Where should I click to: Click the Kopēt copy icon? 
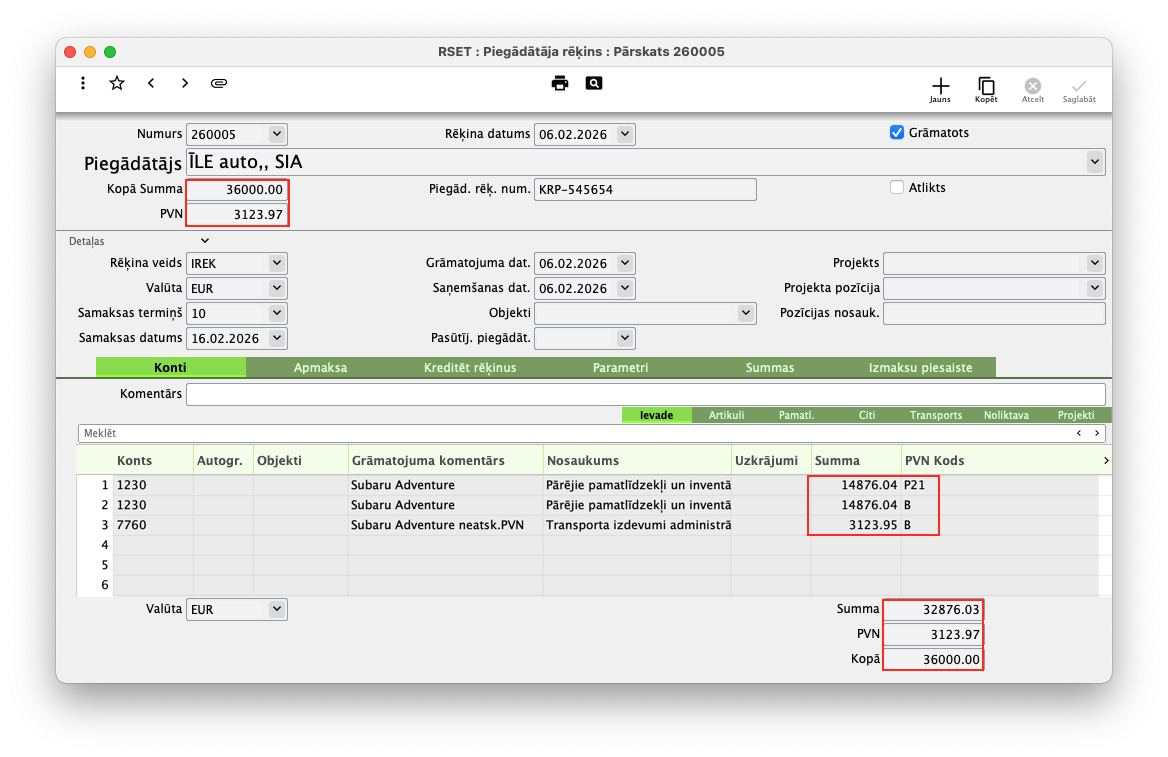coord(986,87)
